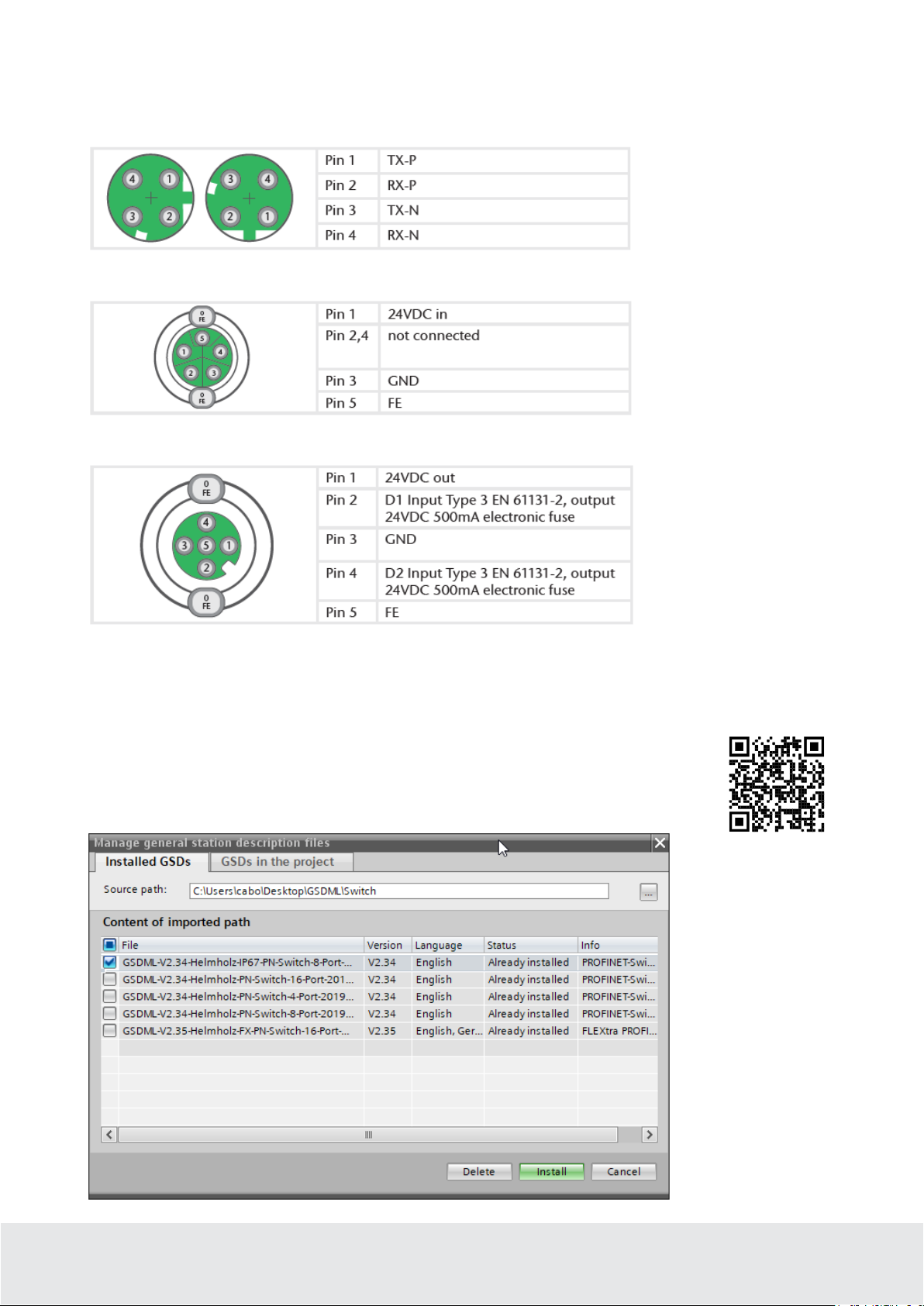Screen dimensions: 924x1306
Task: Click the dialog title 'Manage general station description files'
Action: point(212,843)
